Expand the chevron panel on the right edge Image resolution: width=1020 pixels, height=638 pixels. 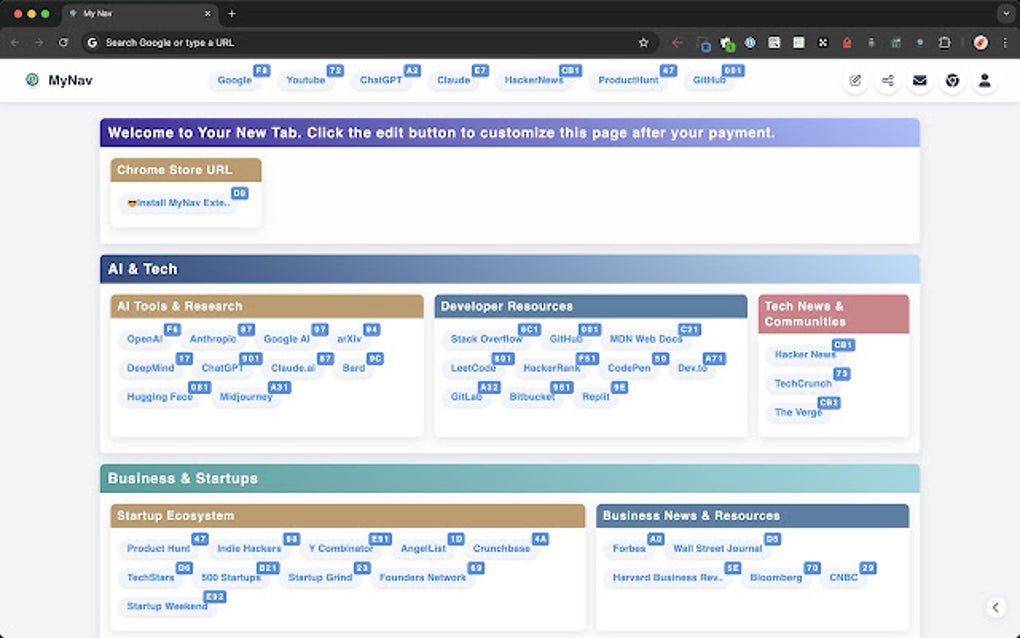(995, 607)
